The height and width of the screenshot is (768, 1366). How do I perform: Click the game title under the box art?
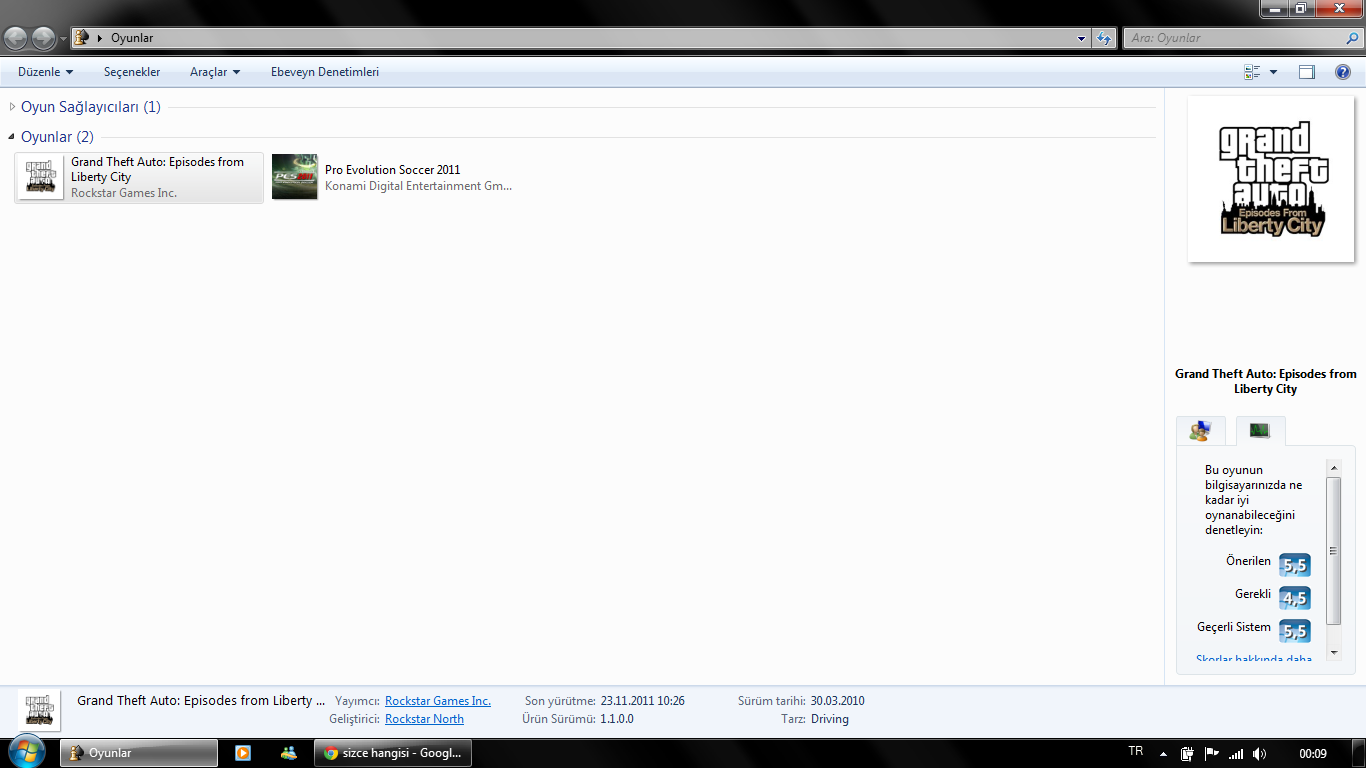pos(1266,381)
